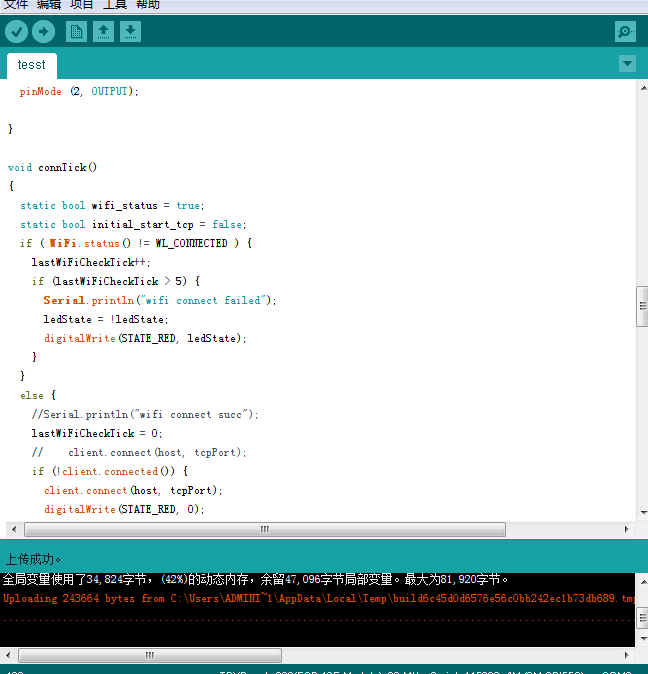Click the editor vertical scrollbar thumb
Screen dimensions: 648x674
(x=642, y=306)
